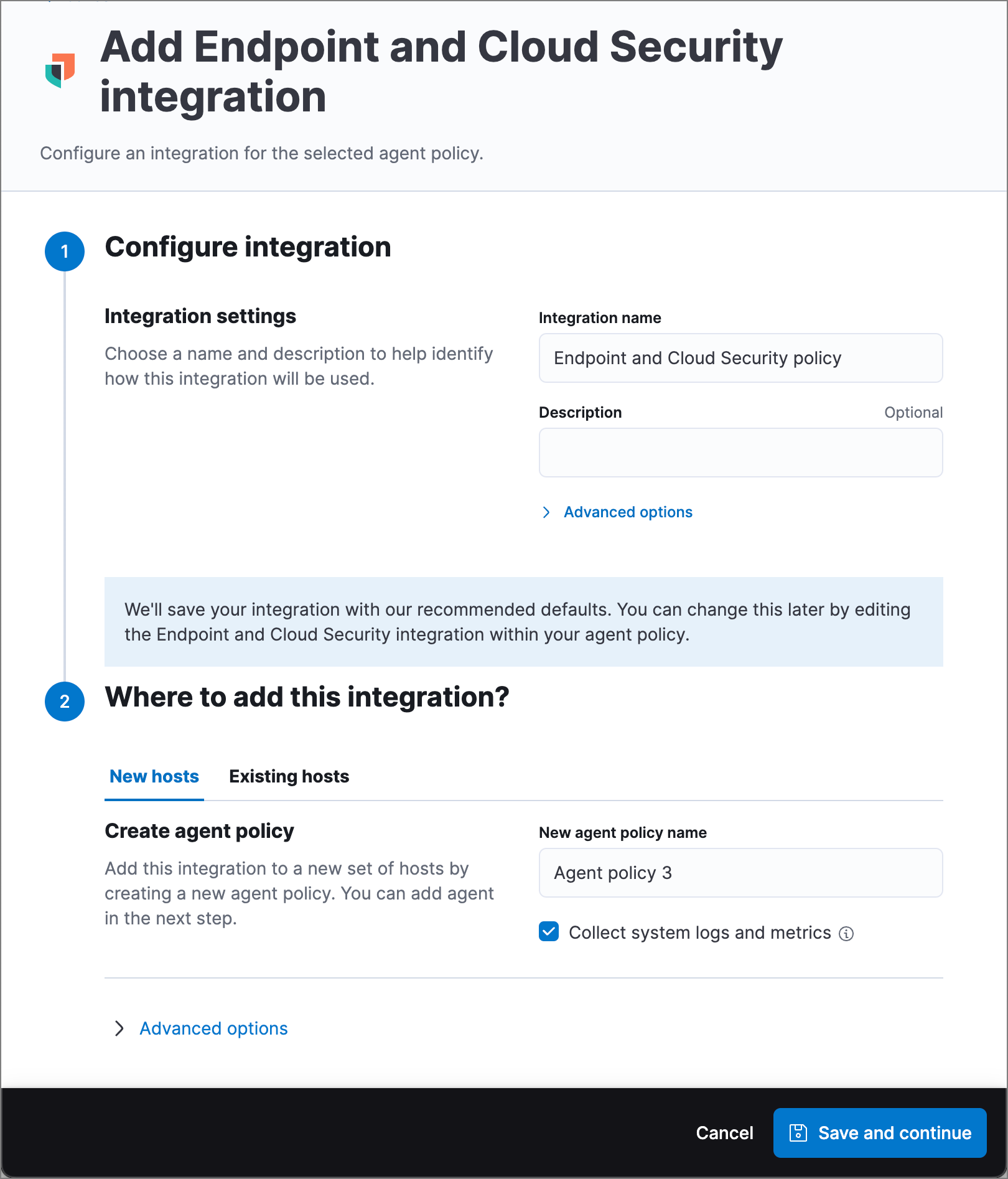Switch to the Existing hosts tab
Image resolution: width=1008 pixels, height=1179 pixels.
pos(288,776)
